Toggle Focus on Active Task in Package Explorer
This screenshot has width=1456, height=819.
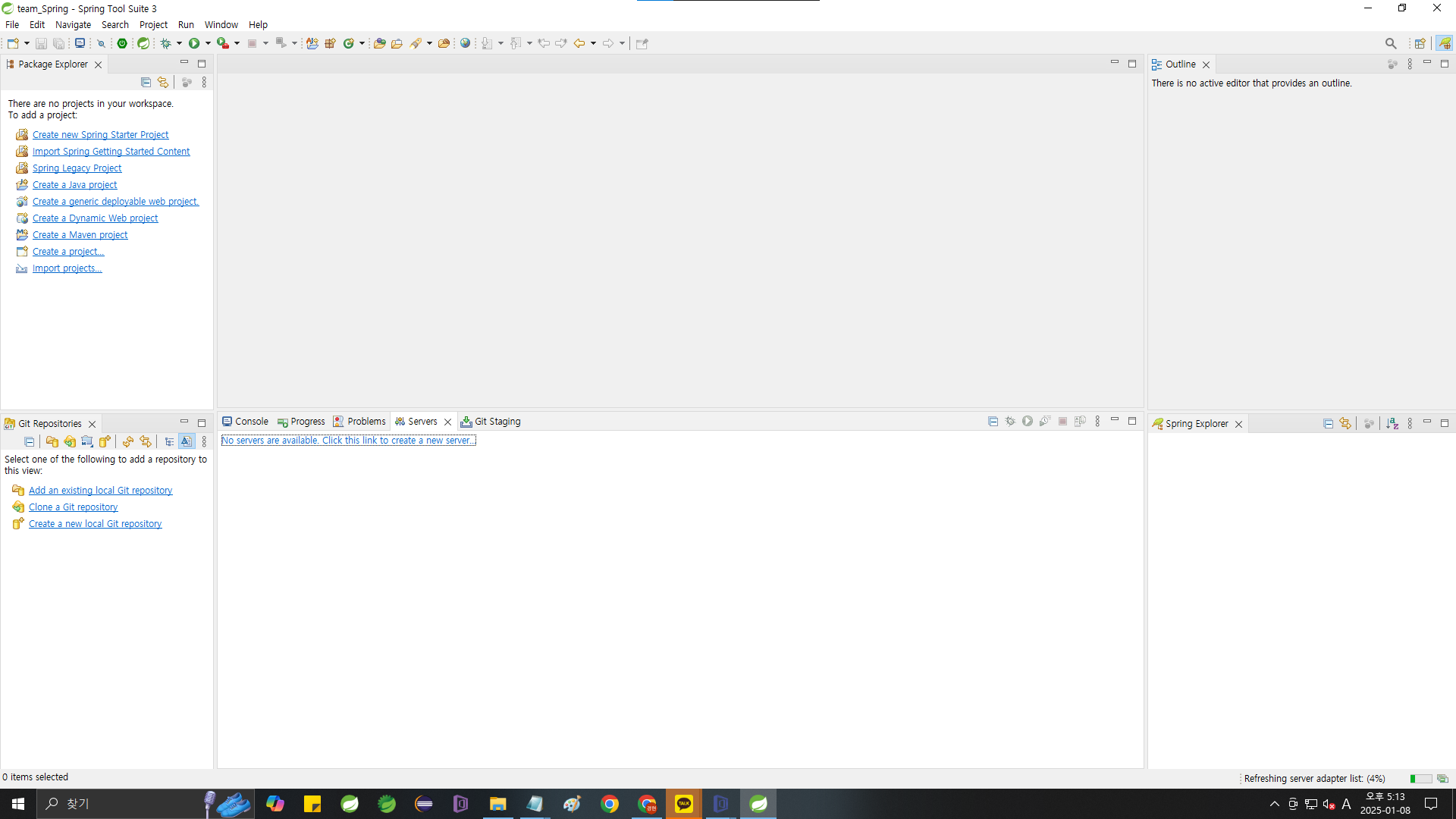[187, 82]
